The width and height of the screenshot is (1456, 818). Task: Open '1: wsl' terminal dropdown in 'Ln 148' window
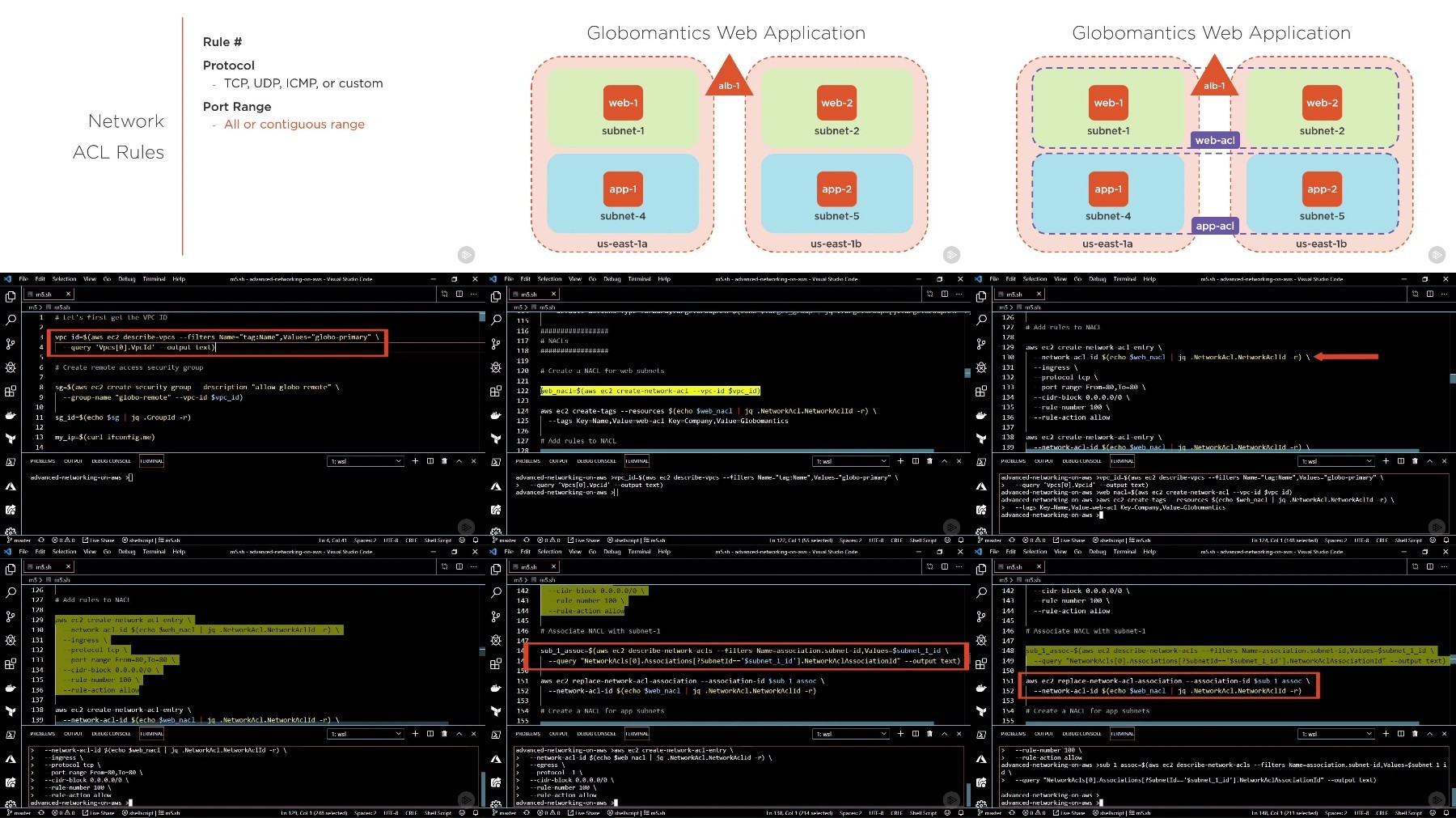1336,734
